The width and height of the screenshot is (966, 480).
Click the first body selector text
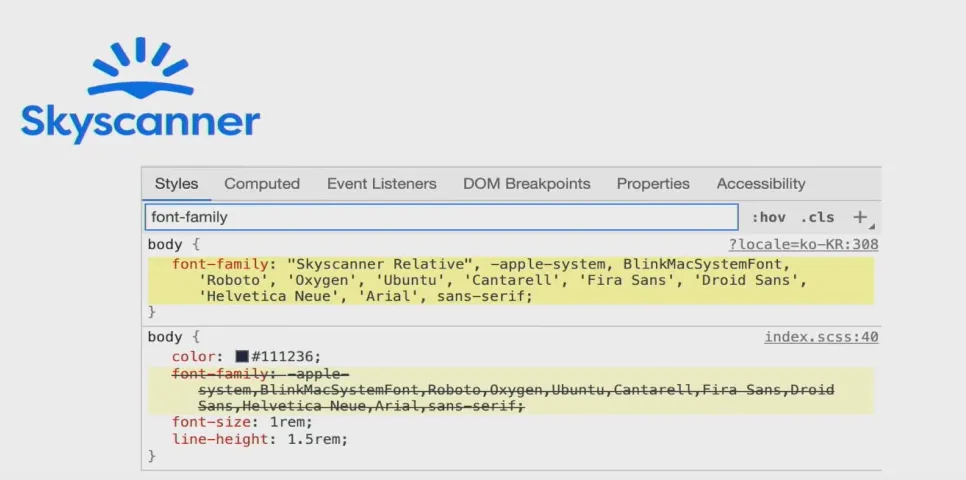tap(165, 245)
